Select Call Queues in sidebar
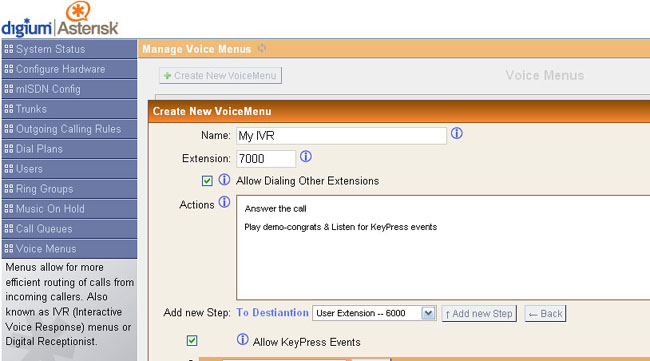The height and width of the screenshot is (361, 650). click(x=69, y=229)
